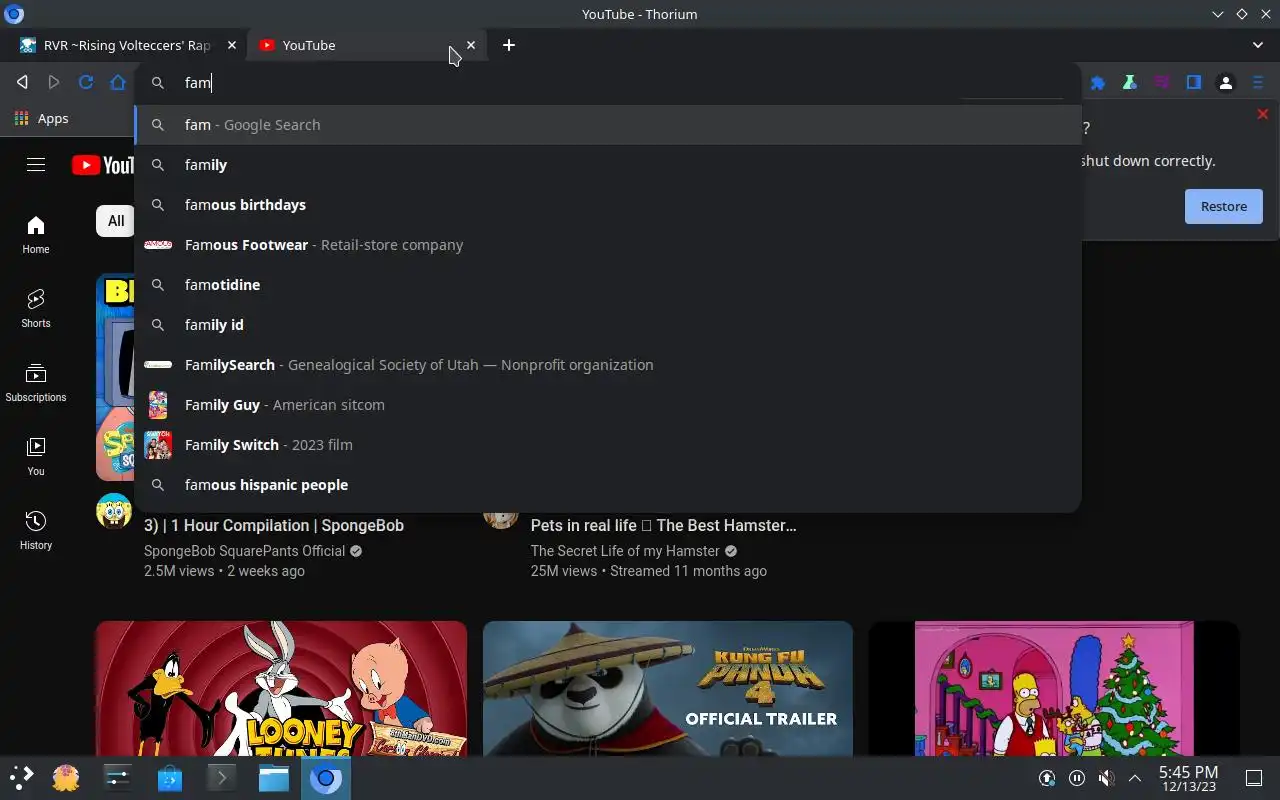Go to YouTube Home in sidebar
This screenshot has height=800, width=1280.
coord(36,235)
